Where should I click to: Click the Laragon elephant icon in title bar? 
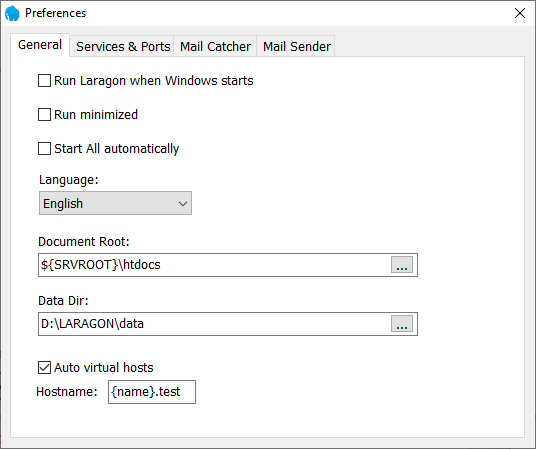coord(12,13)
